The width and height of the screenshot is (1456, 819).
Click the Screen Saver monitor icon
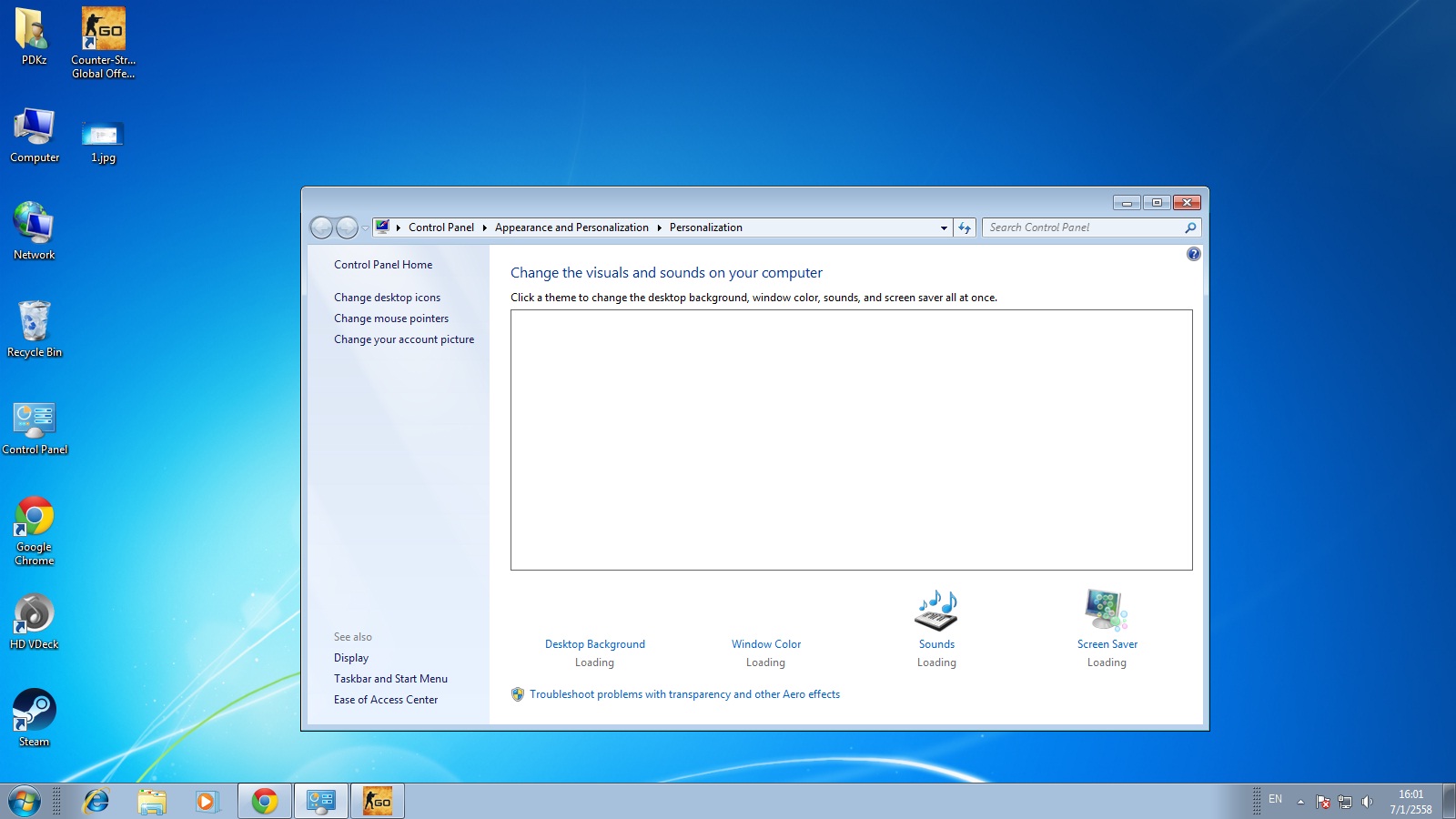pyautogui.click(x=1107, y=610)
